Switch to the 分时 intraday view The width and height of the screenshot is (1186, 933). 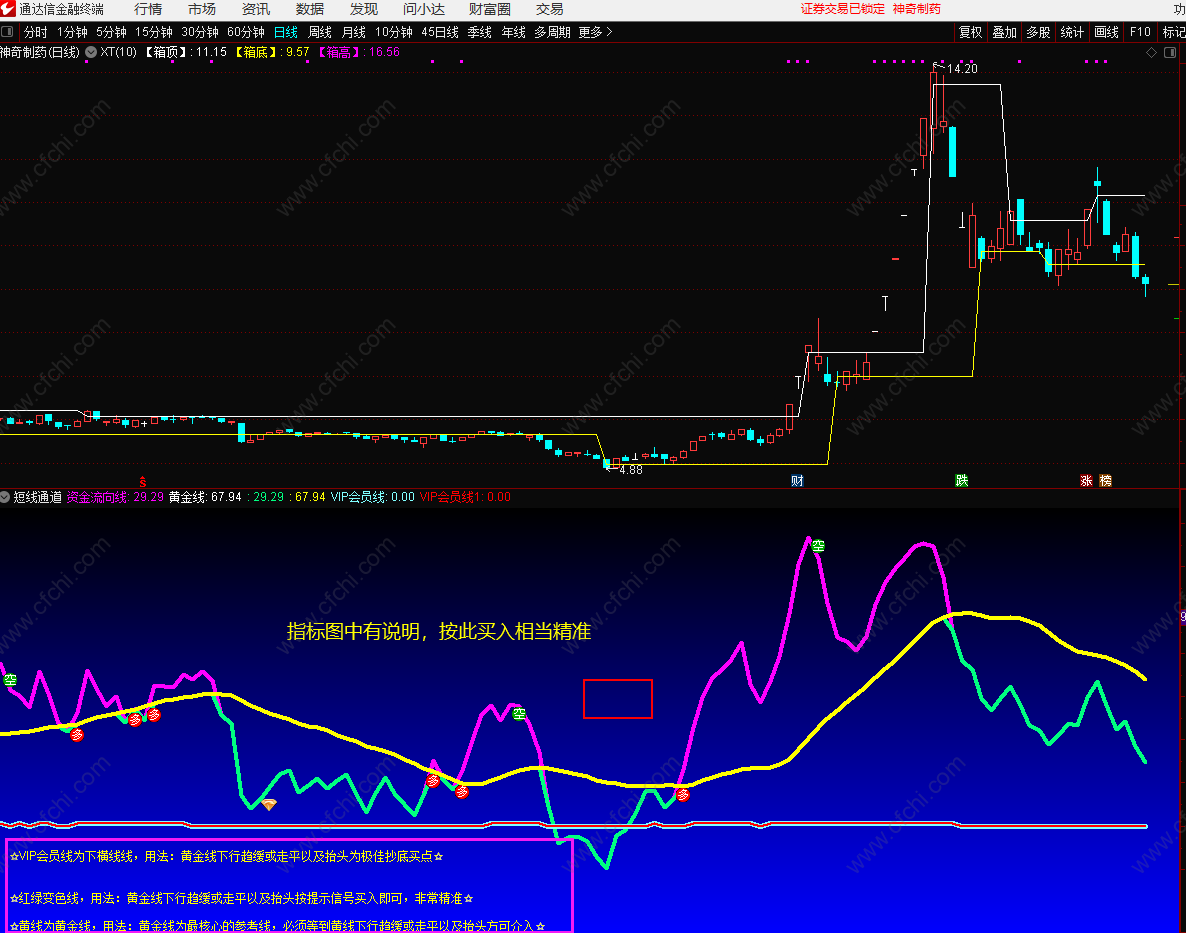point(36,32)
